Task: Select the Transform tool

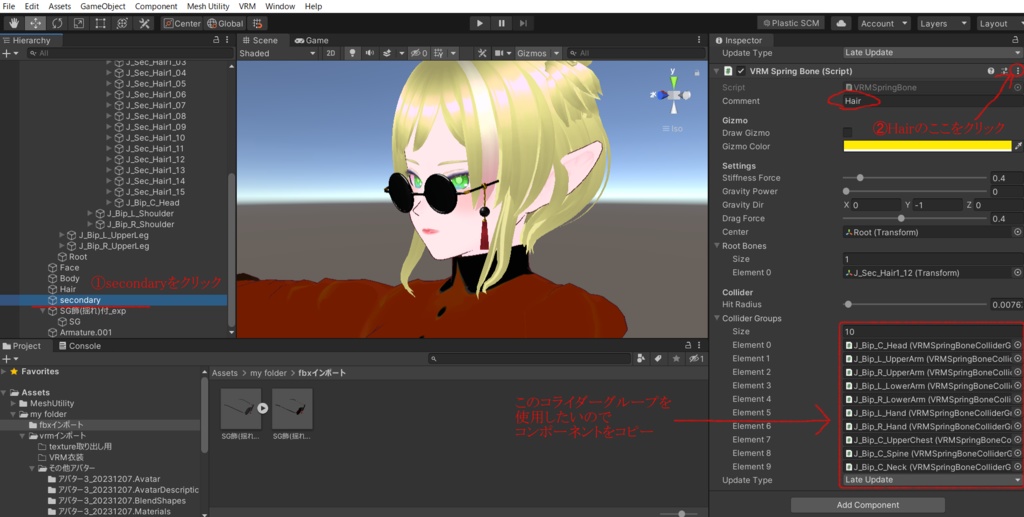Action: [121, 23]
